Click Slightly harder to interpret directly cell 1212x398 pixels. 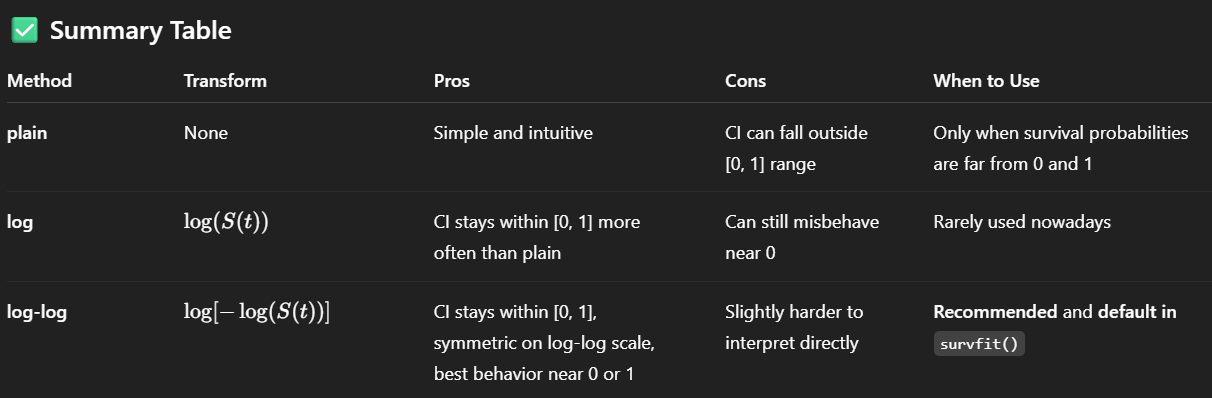click(x=794, y=328)
